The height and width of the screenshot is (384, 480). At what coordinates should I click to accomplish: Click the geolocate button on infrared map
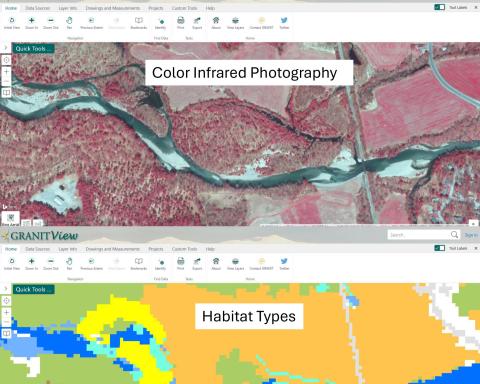pyautogui.click(x=6, y=60)
